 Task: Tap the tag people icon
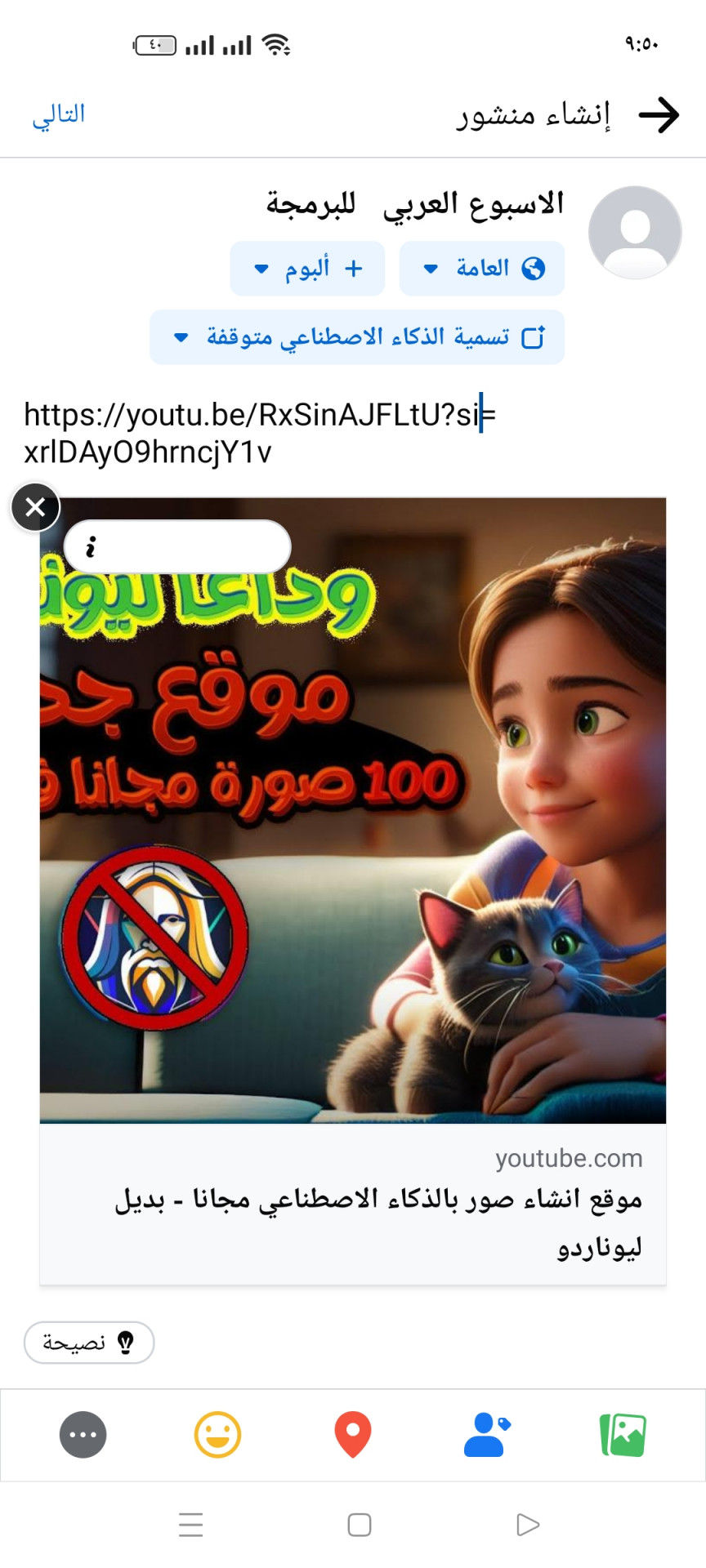[487, 1435]
